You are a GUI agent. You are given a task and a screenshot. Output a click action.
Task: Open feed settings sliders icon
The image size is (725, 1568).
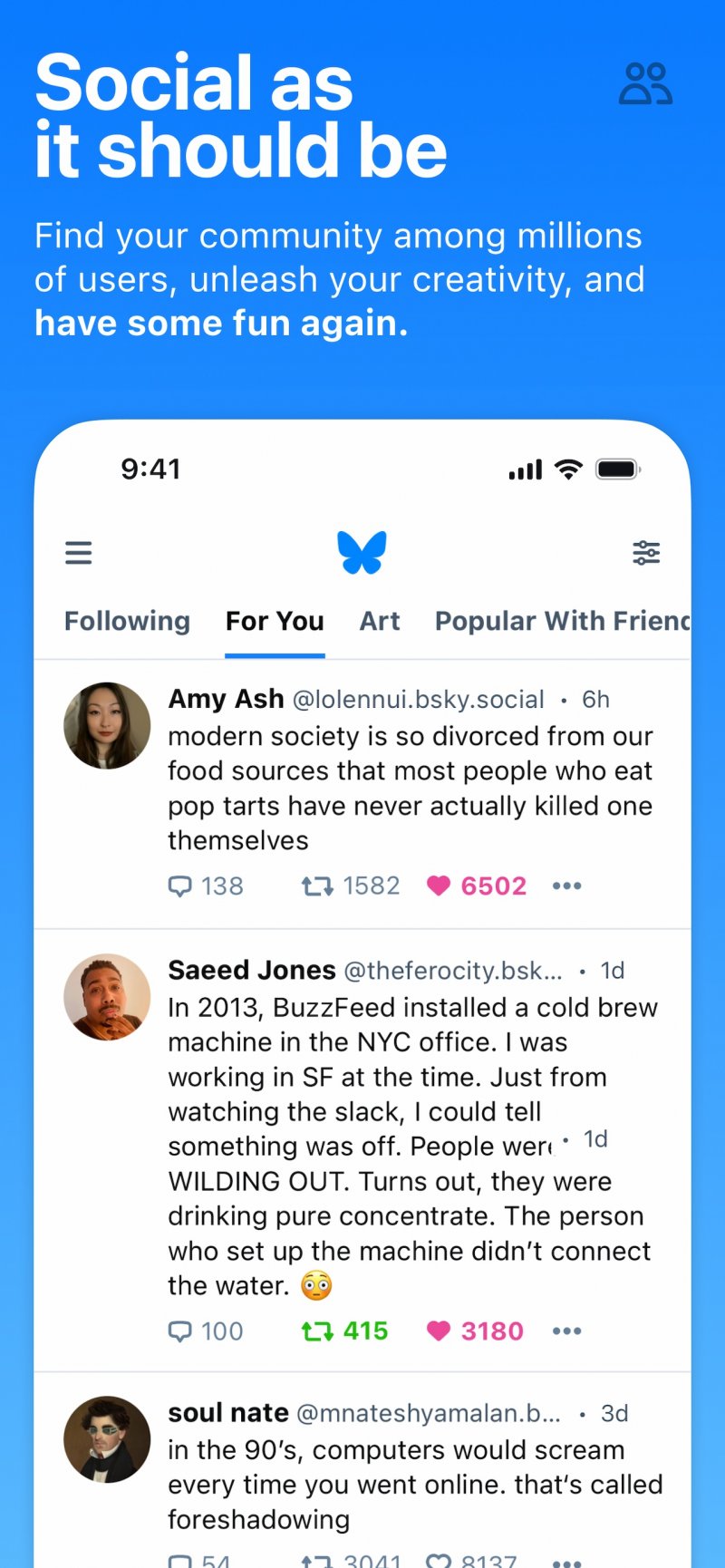(646, 552)
